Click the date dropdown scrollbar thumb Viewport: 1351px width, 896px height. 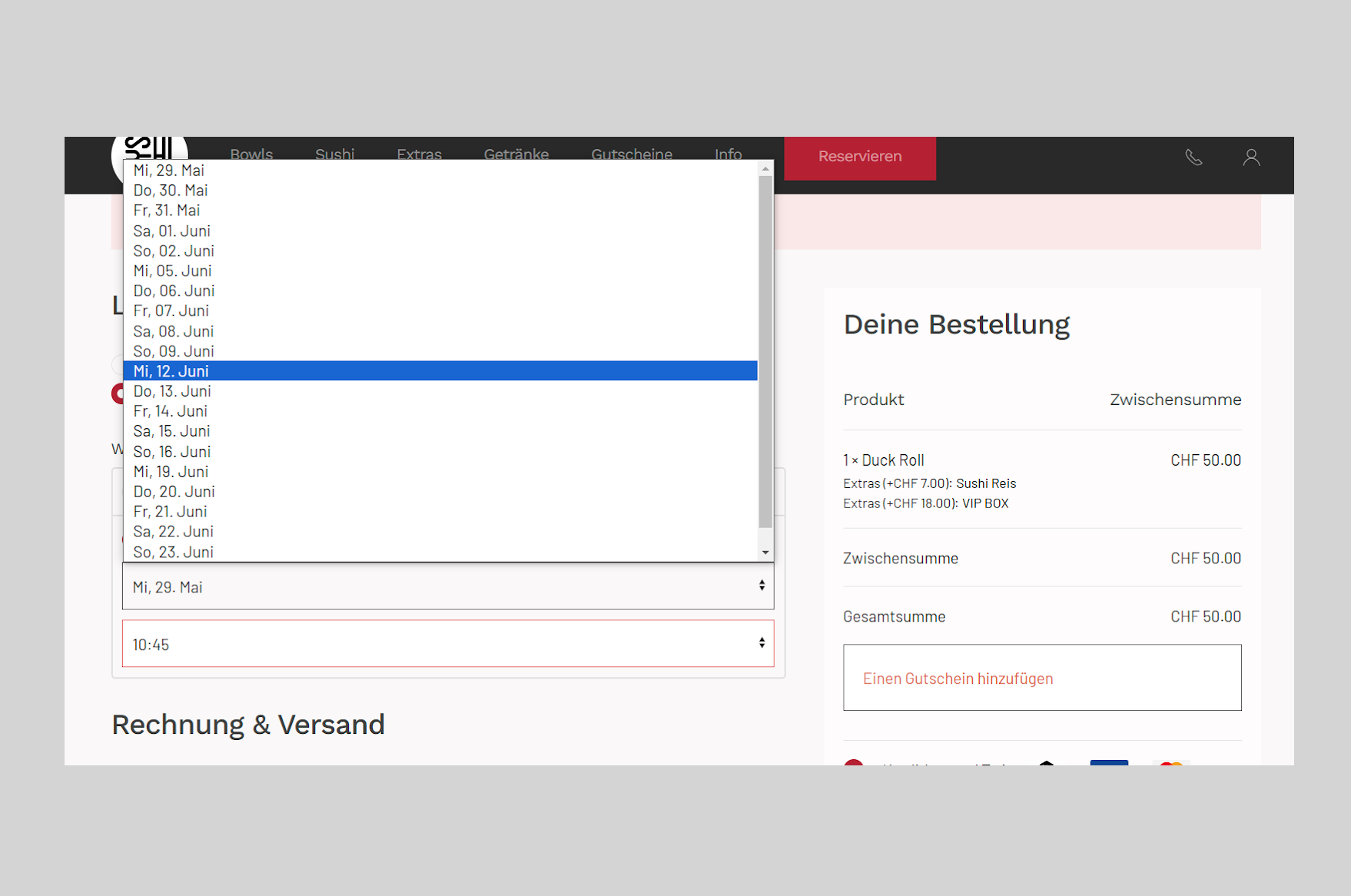[765, 352]
